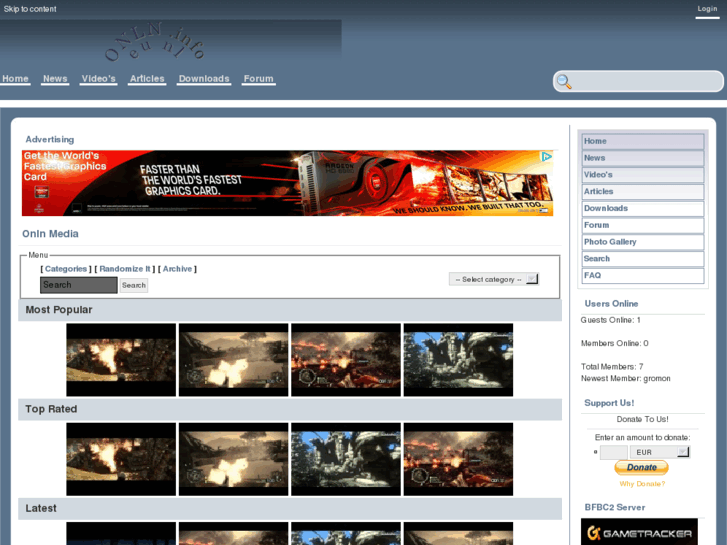The width and height of the screenshot is (727, 545).
Task: Open third Most Popular video thumbnail
Action: pos(346,360)
